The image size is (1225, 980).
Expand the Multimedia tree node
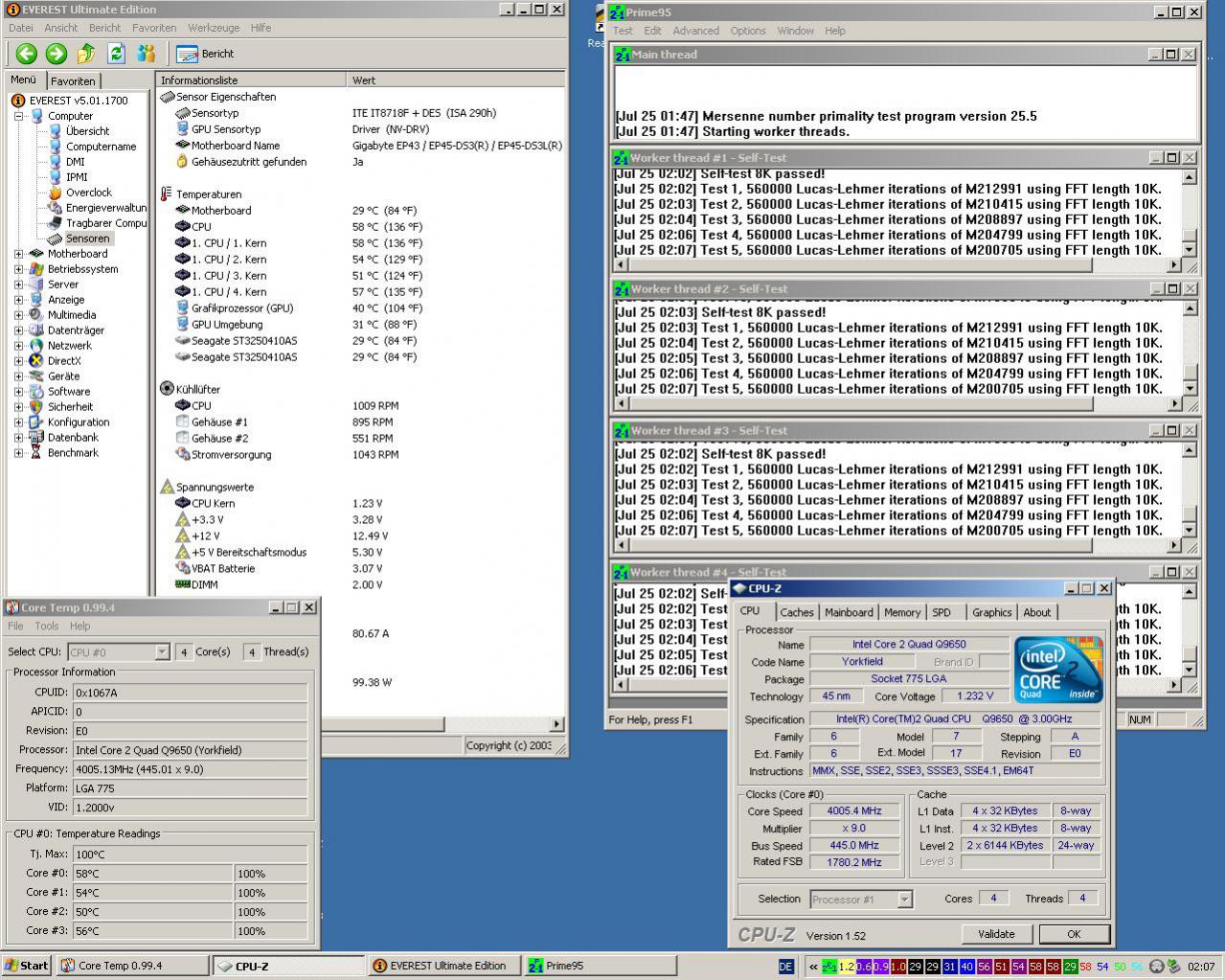19,315
